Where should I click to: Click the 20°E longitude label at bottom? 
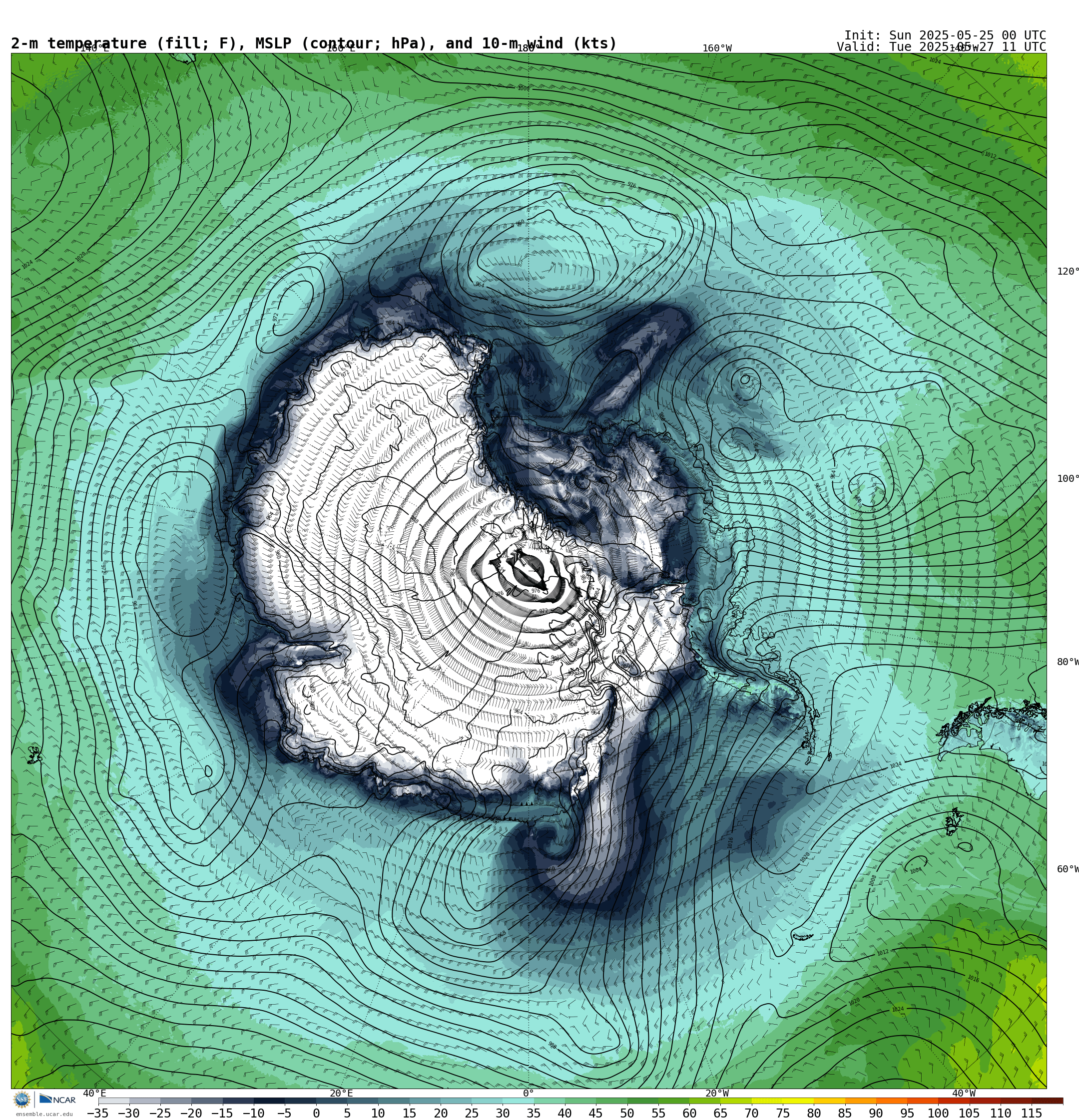coord(341,1093)
